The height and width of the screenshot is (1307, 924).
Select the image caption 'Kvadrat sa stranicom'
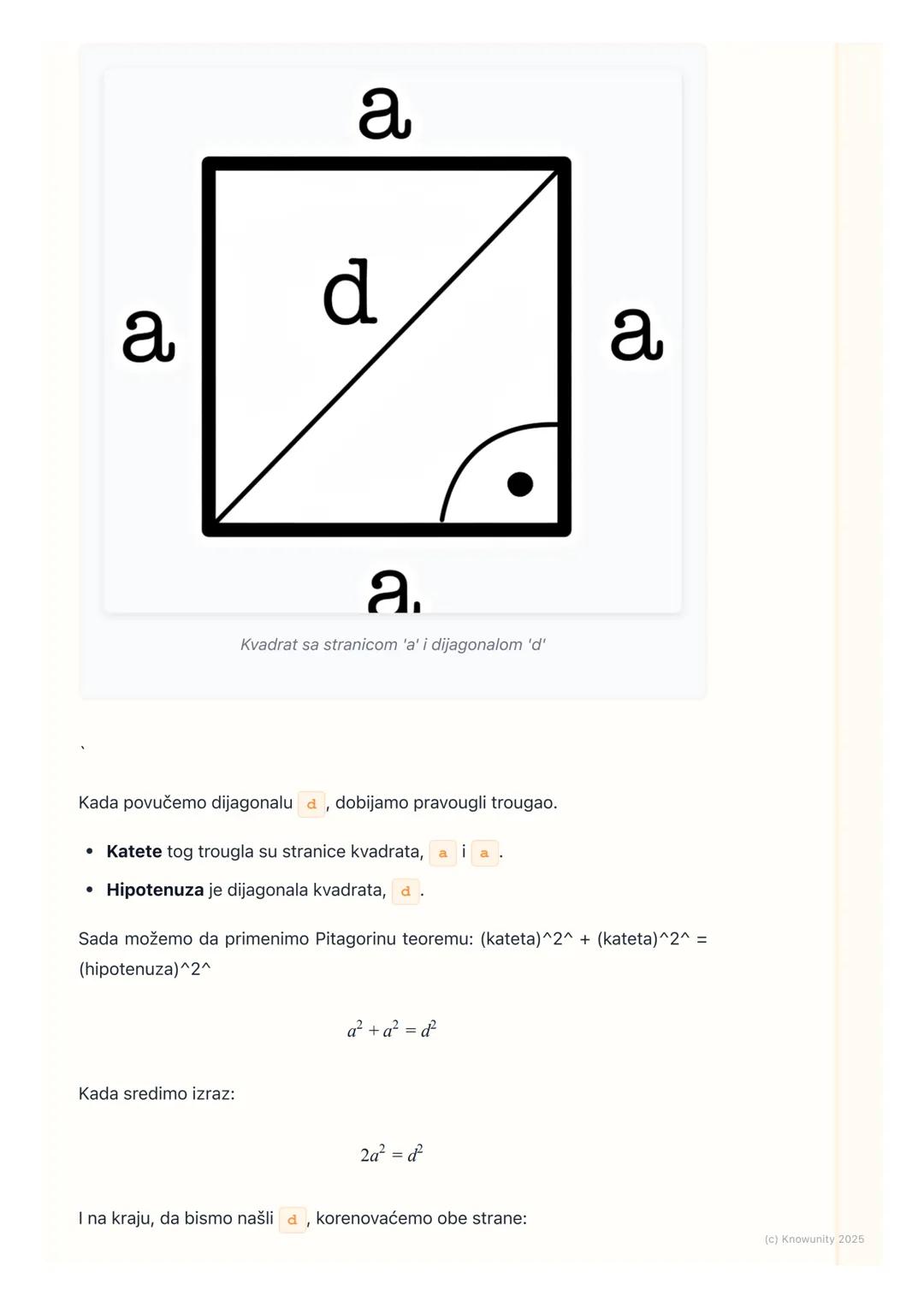393,645
